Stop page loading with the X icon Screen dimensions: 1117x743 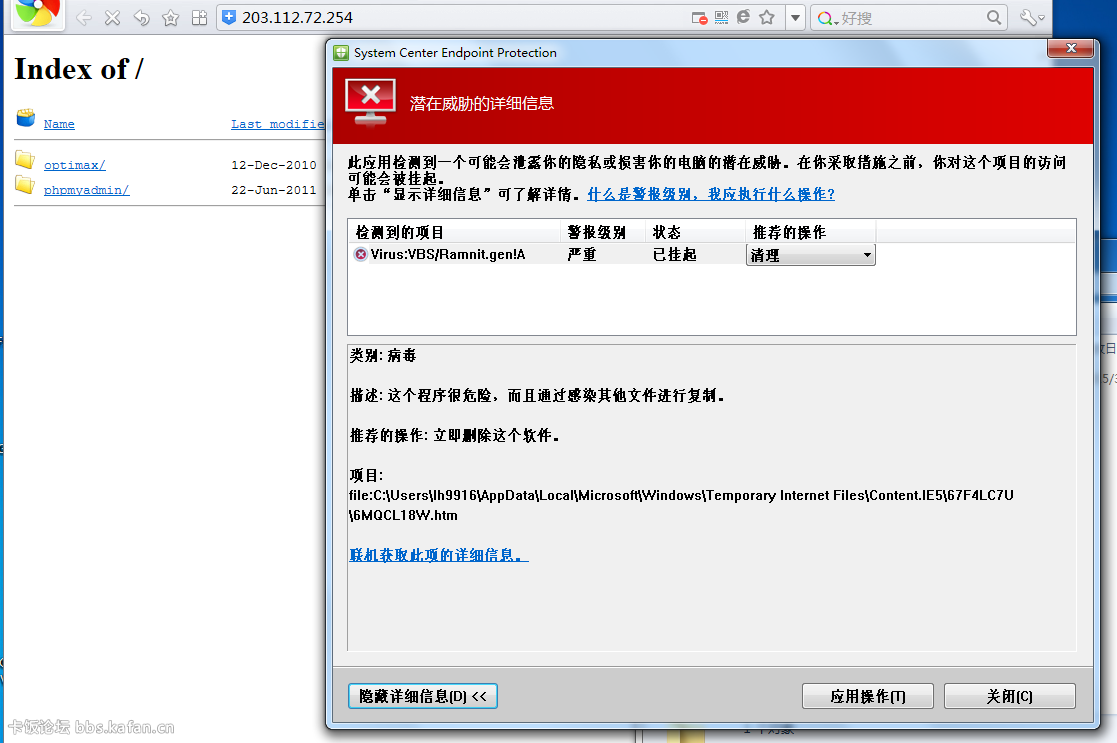[x=113, y=18]
